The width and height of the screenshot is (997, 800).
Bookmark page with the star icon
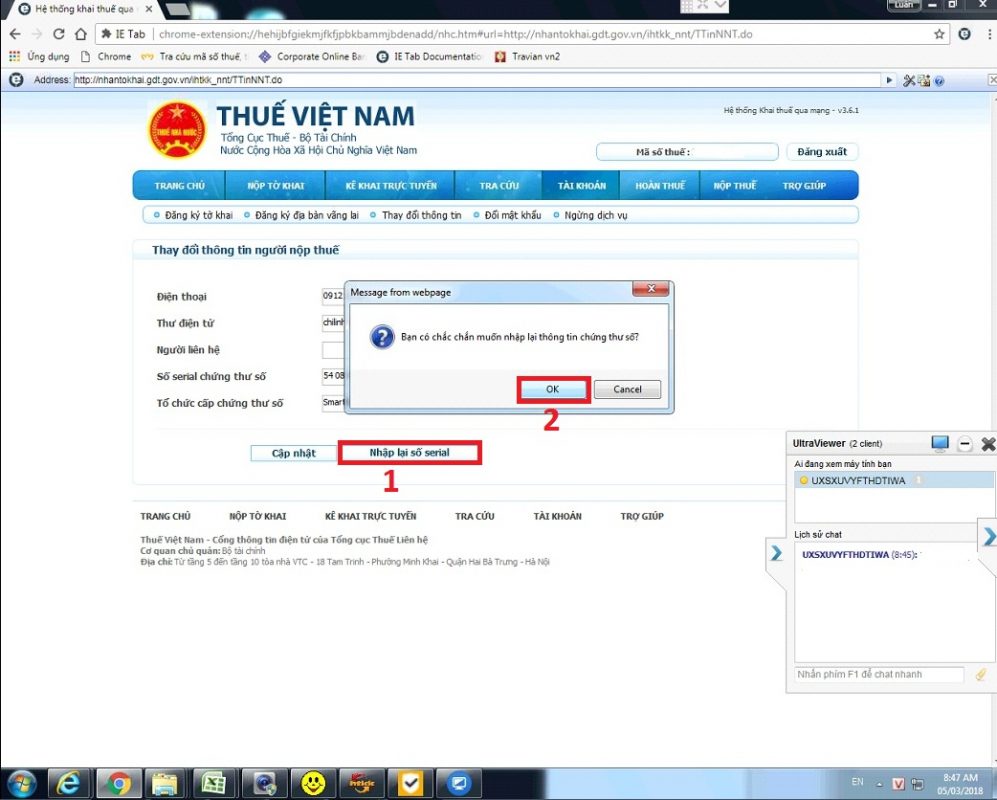[939, 34]
